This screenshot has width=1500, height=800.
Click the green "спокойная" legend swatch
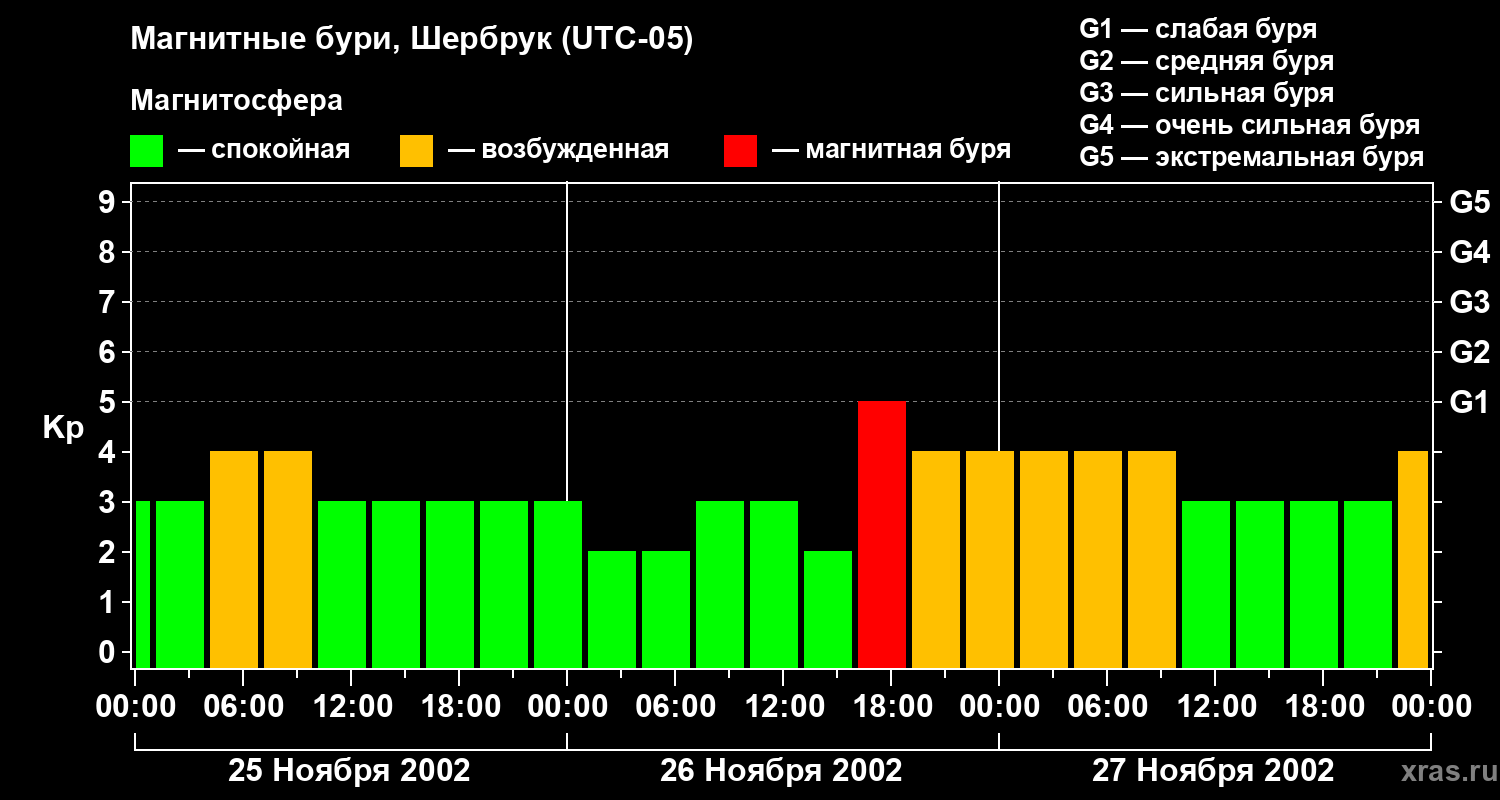point(146,151)
